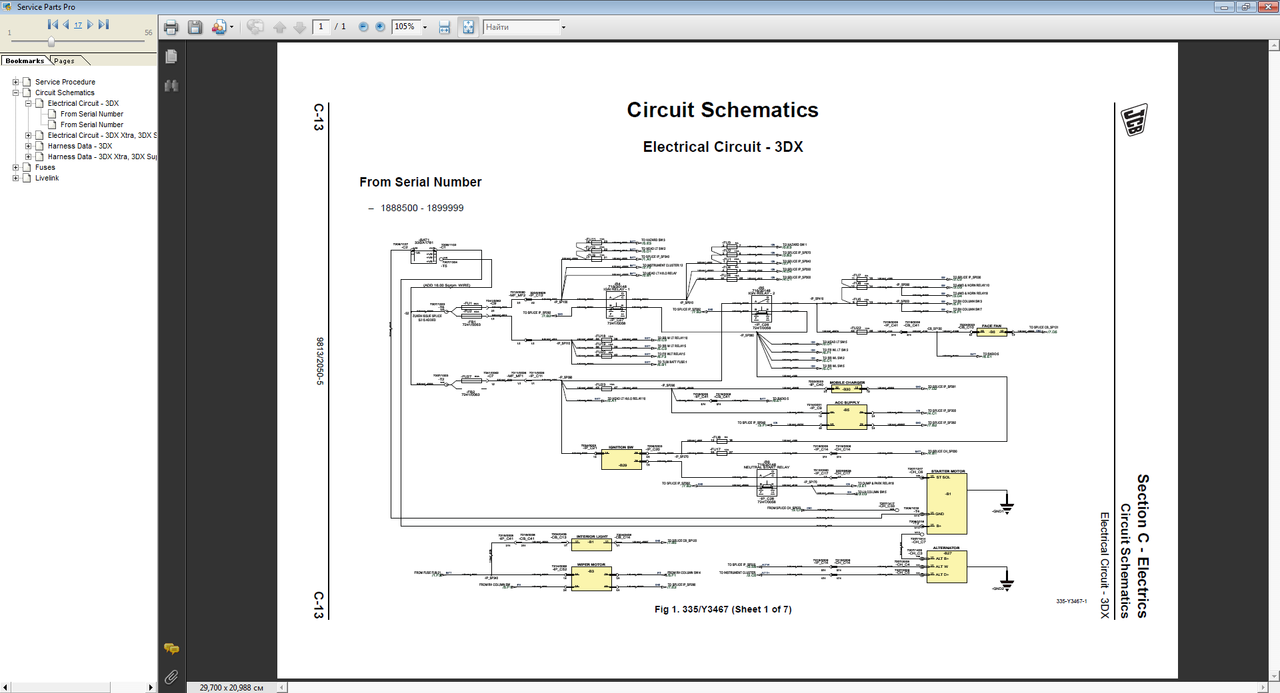The width and height of the screenshot is (1280, 693).
Task: Collapse the Electrical Circuit - 3DX node
Action: point(28,103)
